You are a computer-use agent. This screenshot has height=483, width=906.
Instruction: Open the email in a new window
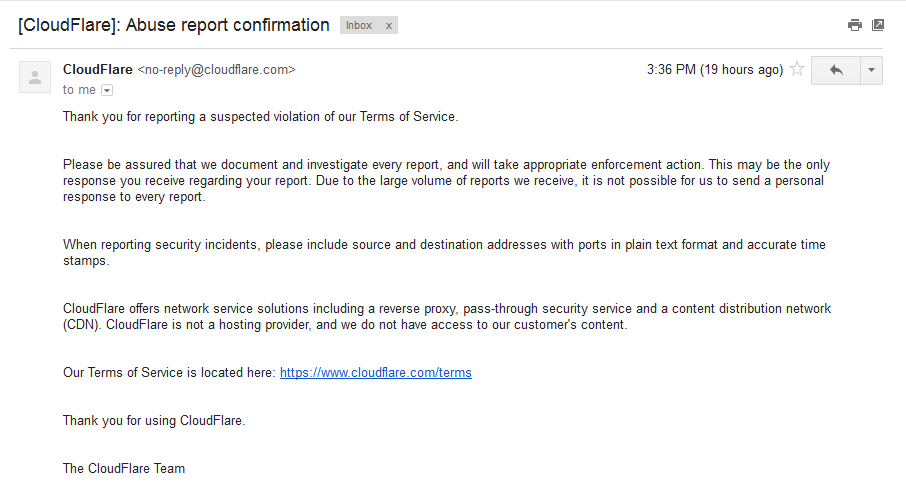click(x=878, y=25)
